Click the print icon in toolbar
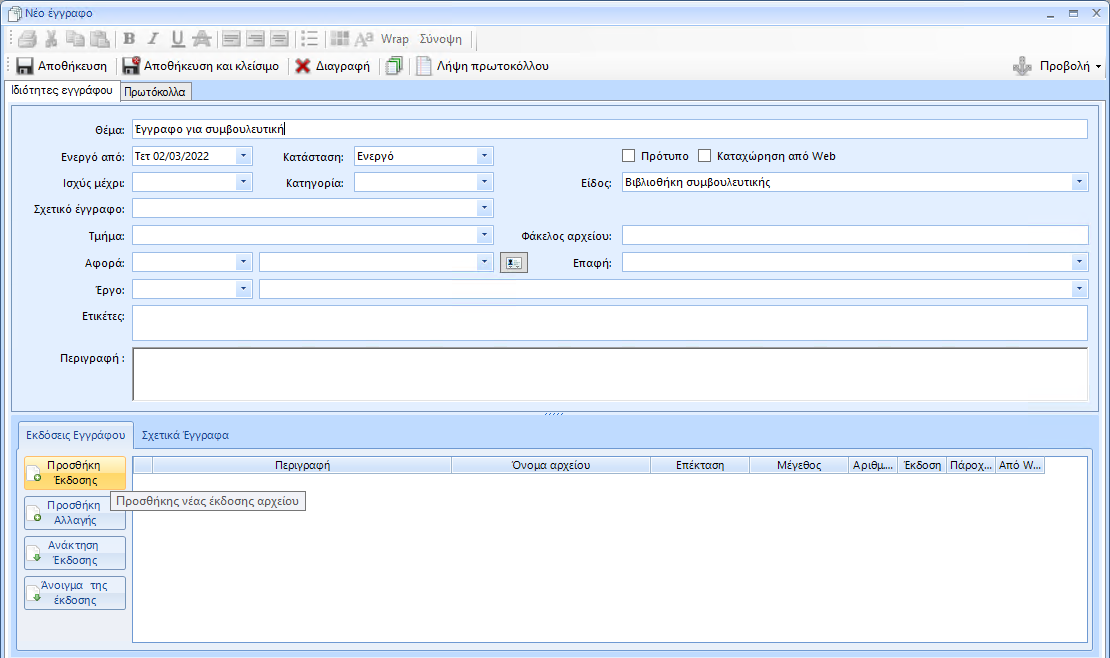This screenshot has width=1110, height=658. click(27, 39)
